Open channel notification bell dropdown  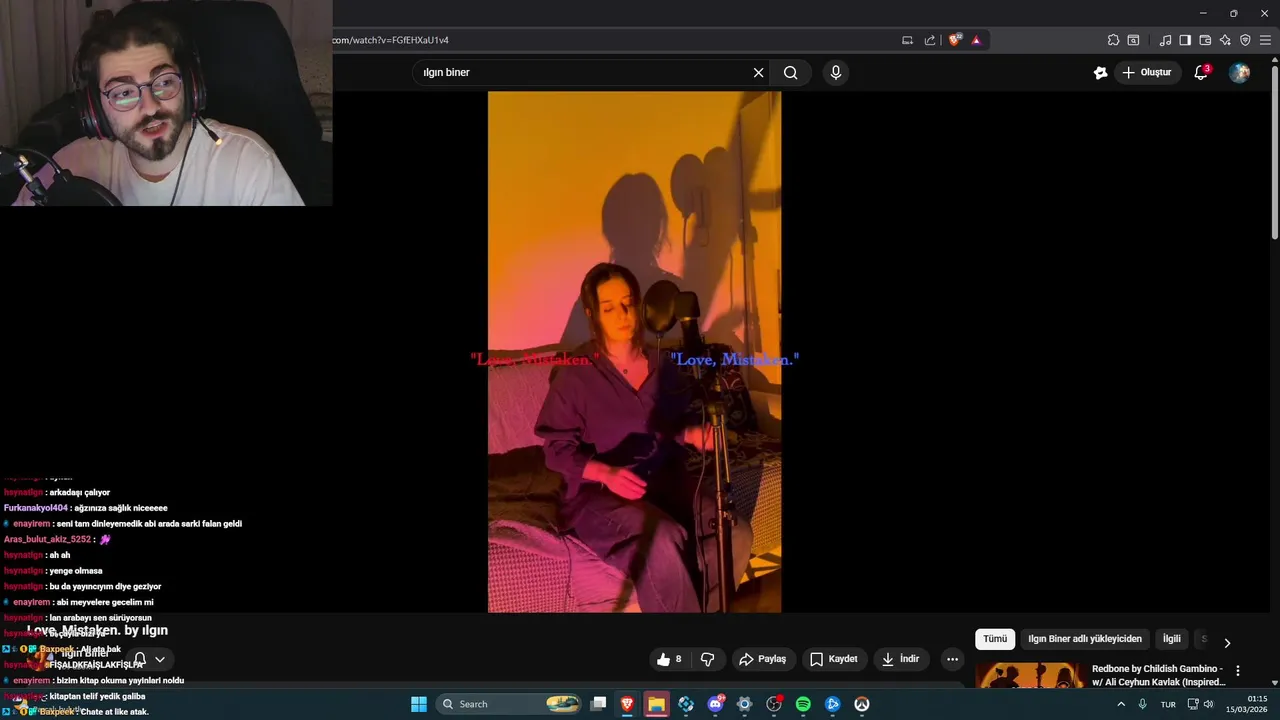tap(149, 659)
